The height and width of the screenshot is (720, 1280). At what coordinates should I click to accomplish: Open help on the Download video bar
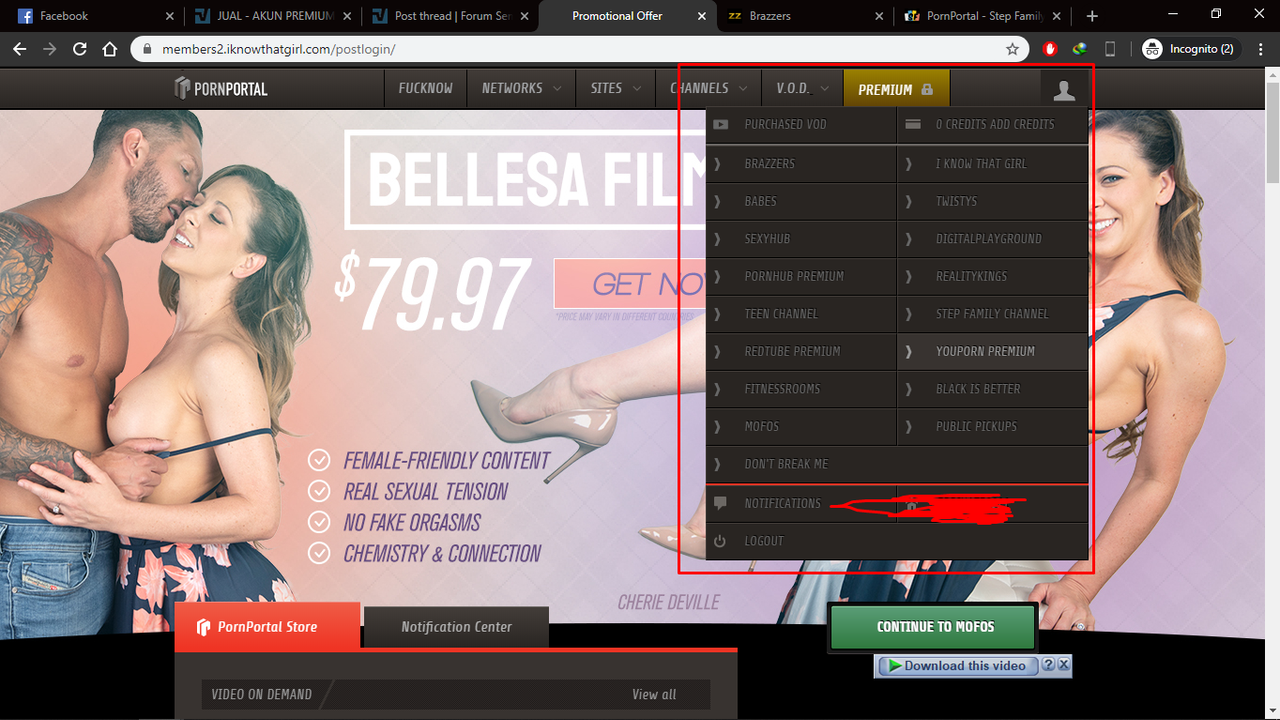click(x=1049, y=665)
